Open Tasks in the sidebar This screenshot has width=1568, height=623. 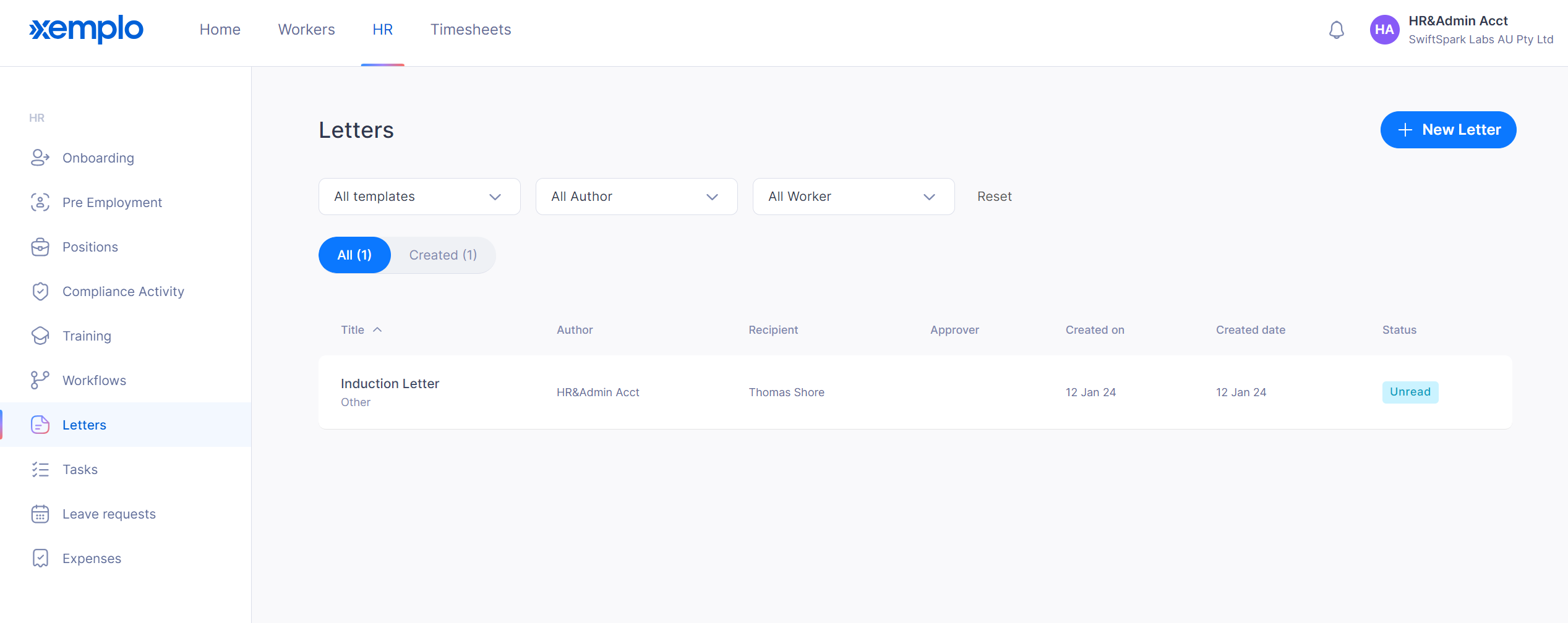point(126,469)
